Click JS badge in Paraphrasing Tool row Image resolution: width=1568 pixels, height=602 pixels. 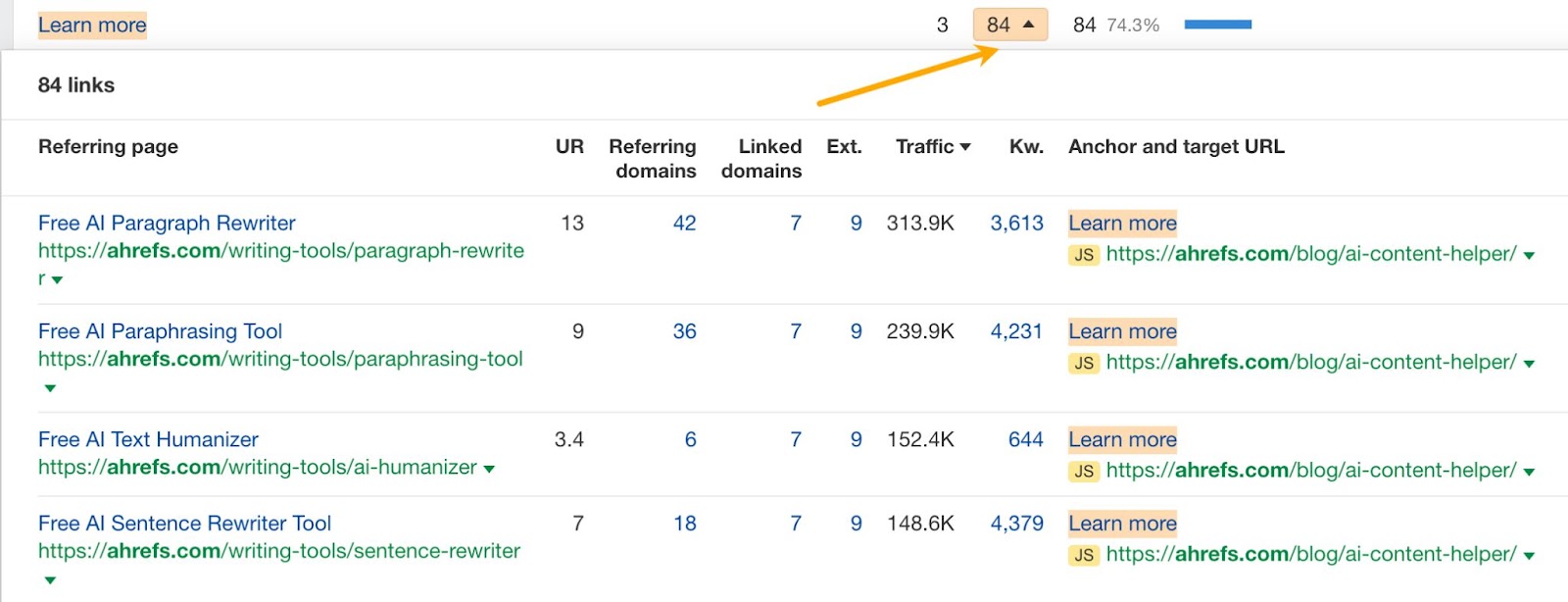[1083, 363]
